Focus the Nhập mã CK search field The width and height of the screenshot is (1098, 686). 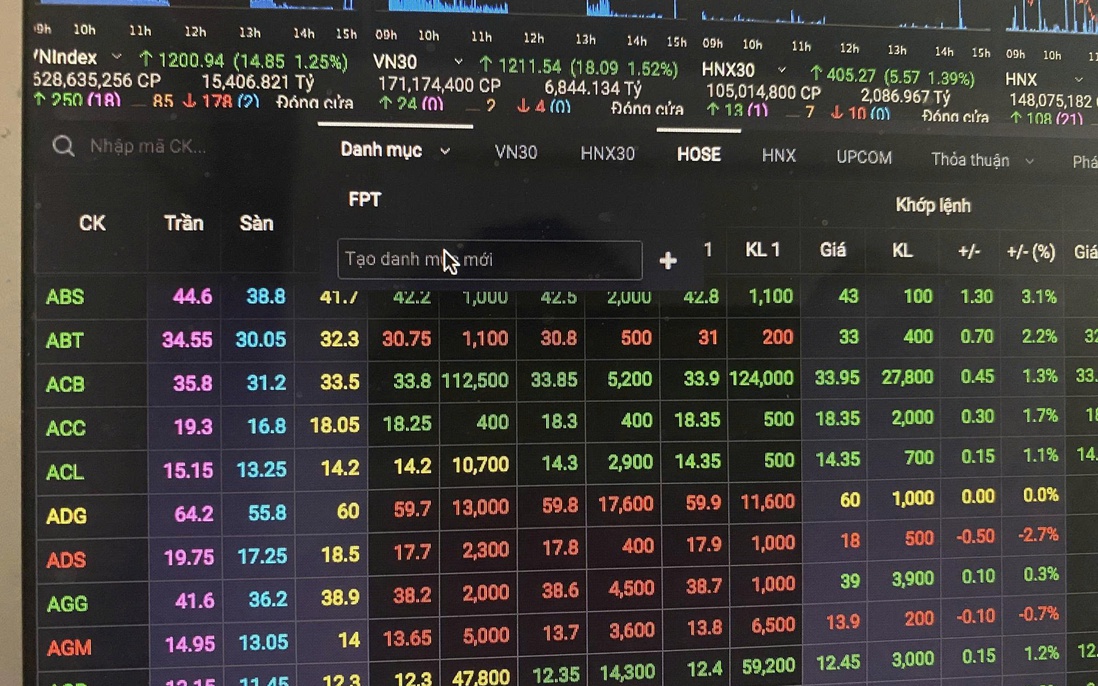tap(148, 146)
